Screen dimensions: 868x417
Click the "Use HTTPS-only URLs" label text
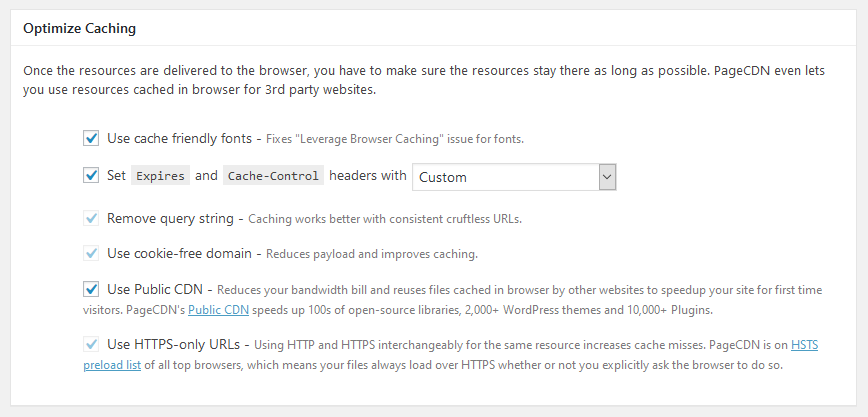tap(173, 345)
